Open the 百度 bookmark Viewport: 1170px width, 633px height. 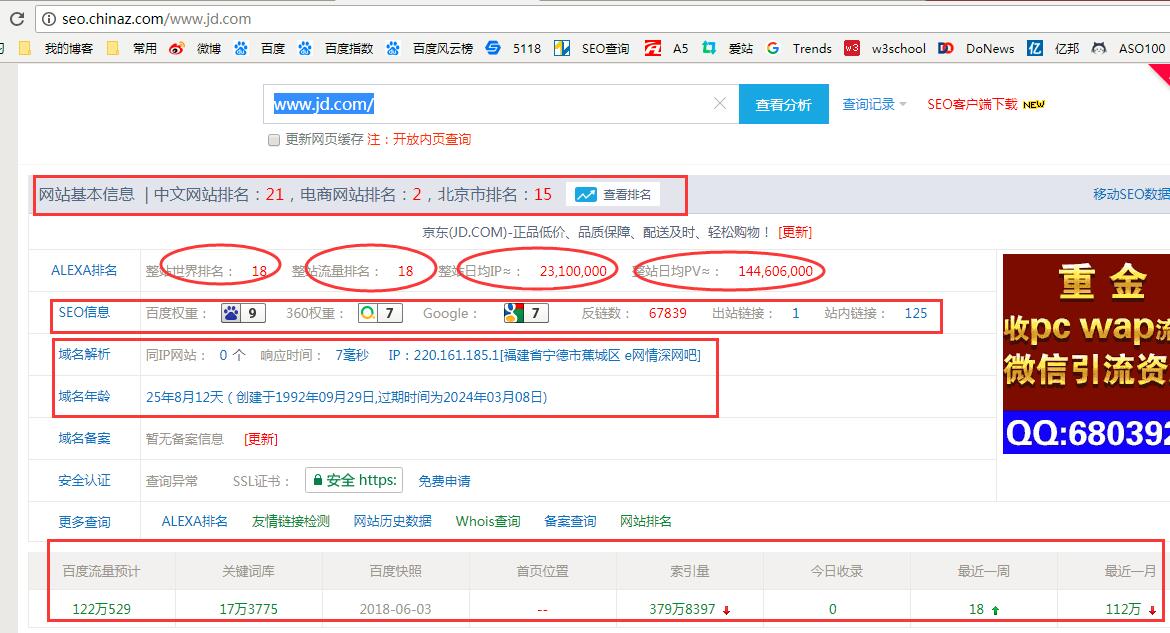260,49
